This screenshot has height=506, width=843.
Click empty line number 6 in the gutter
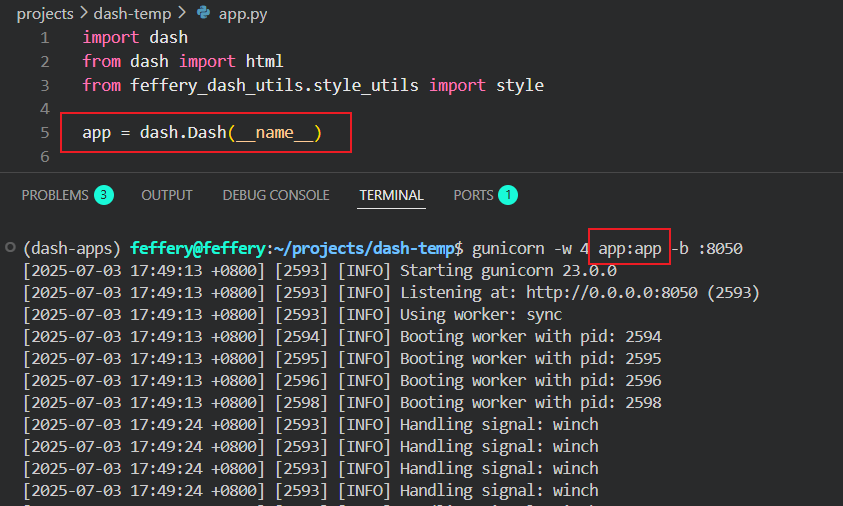pyautogui.click(x=45, y=156)
